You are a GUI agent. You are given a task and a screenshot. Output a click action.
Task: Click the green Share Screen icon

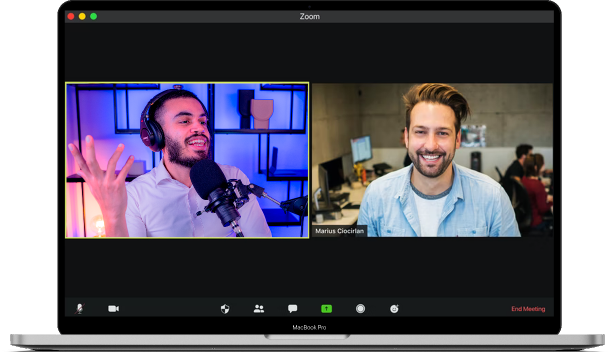pos(326,309)
